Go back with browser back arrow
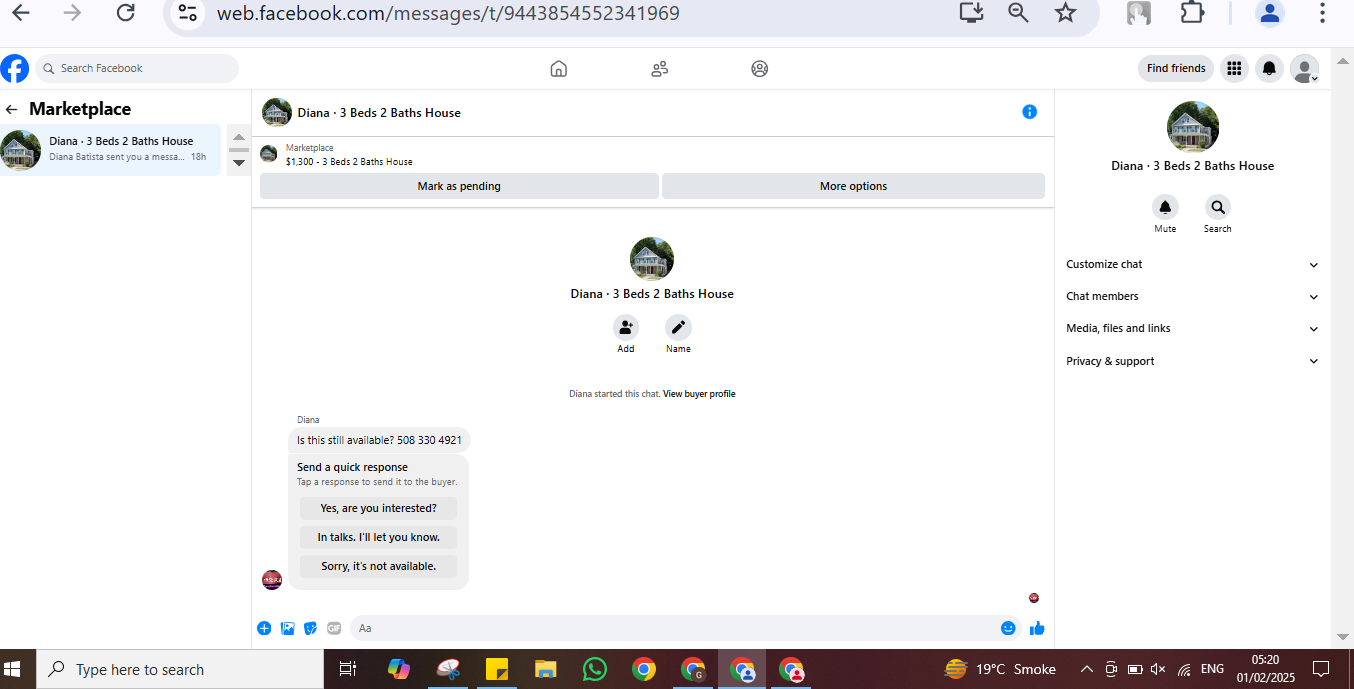The width and height of the screenshot is (1354, 689). click(x=20, y=13)
